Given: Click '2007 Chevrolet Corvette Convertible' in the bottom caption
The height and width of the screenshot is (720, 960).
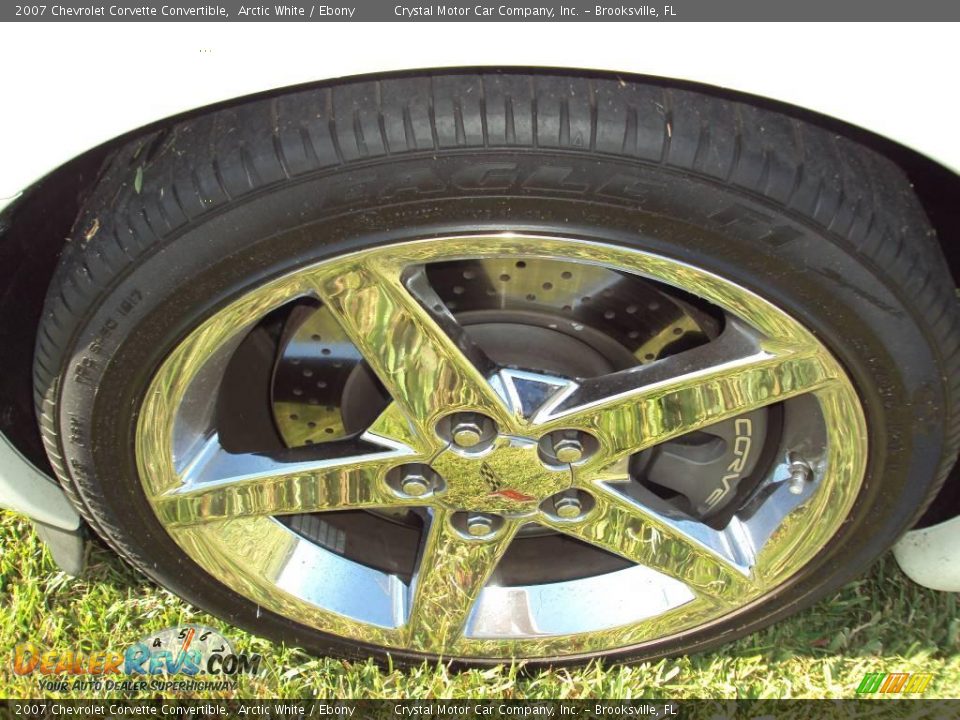Looking at the screenshot, I should (122, 710).
